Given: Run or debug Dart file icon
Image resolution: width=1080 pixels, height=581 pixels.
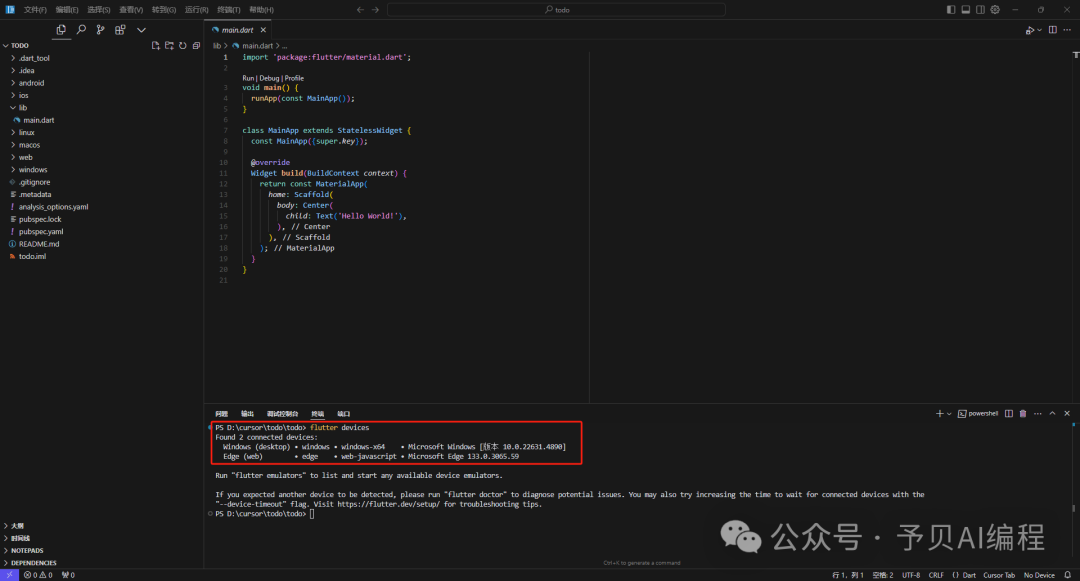Looking at the screenshot, I should tap(1030, 30).
